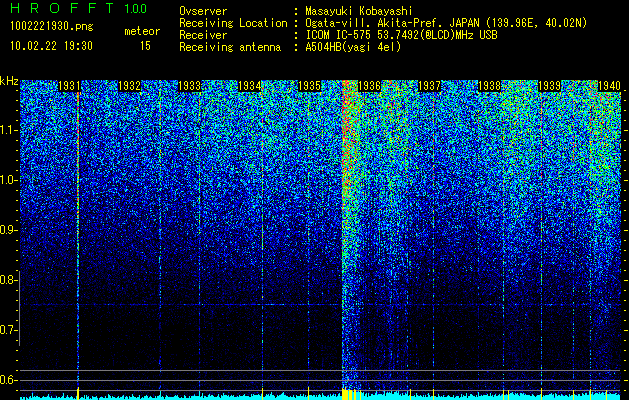Click the Ovserver field label

[x=203, y=11]
